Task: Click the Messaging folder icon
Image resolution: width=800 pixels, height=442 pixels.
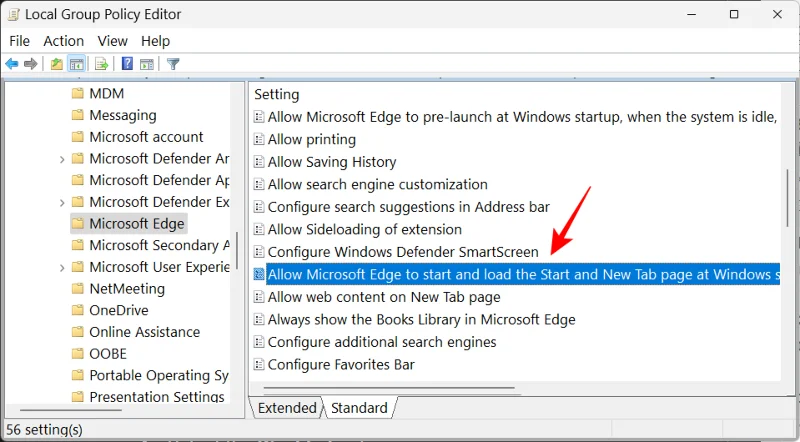Action: point(78,115)
